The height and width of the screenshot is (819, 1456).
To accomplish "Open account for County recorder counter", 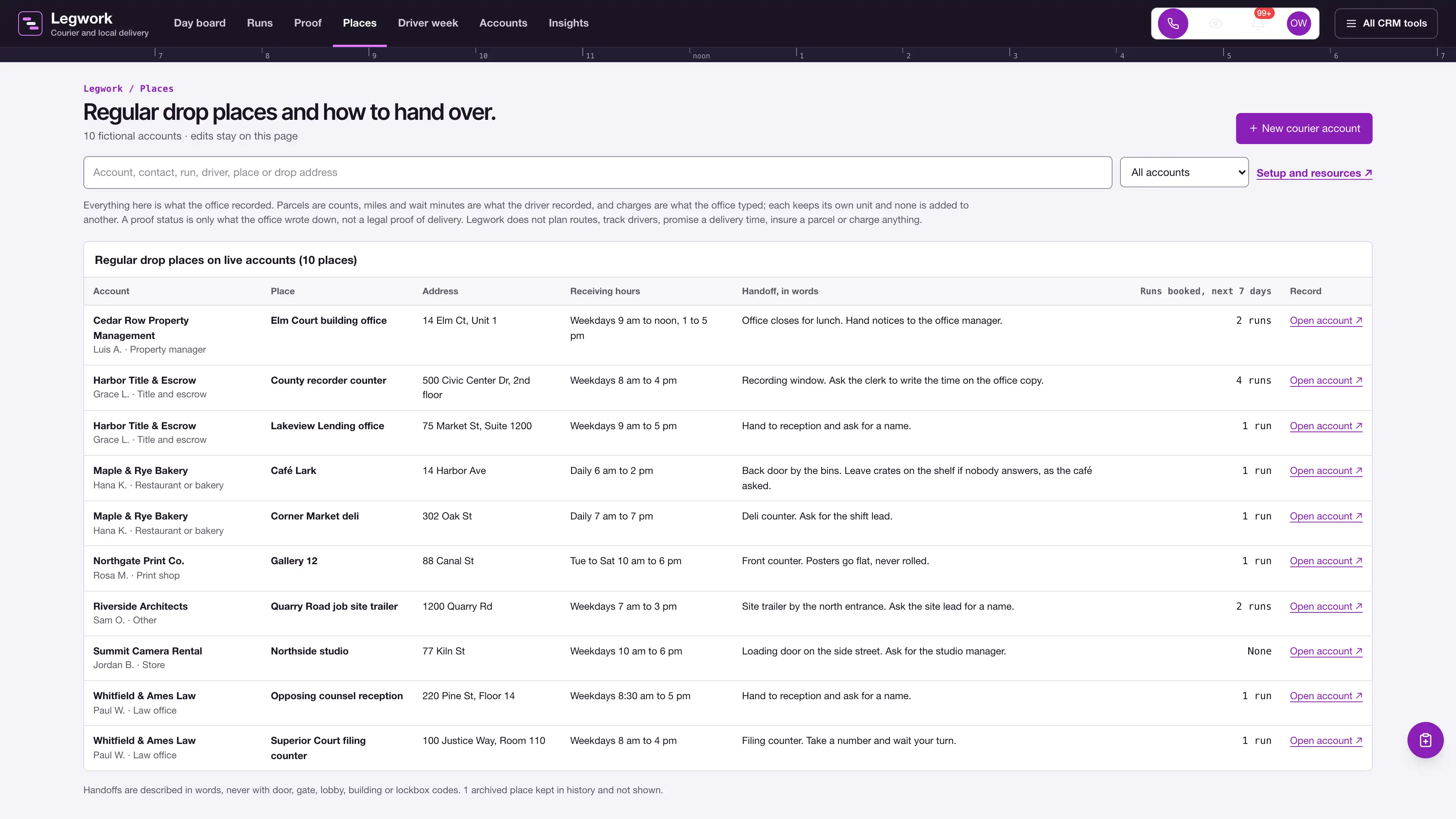I will [x=1326, y=380].
